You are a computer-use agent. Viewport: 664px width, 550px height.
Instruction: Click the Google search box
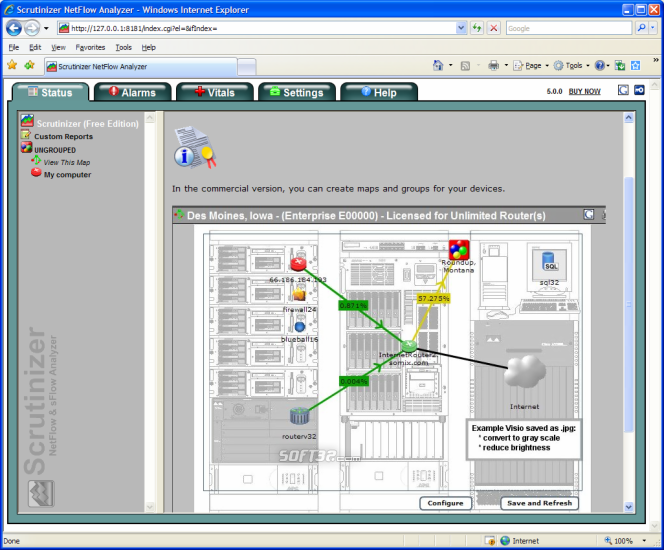coord(569,28)
